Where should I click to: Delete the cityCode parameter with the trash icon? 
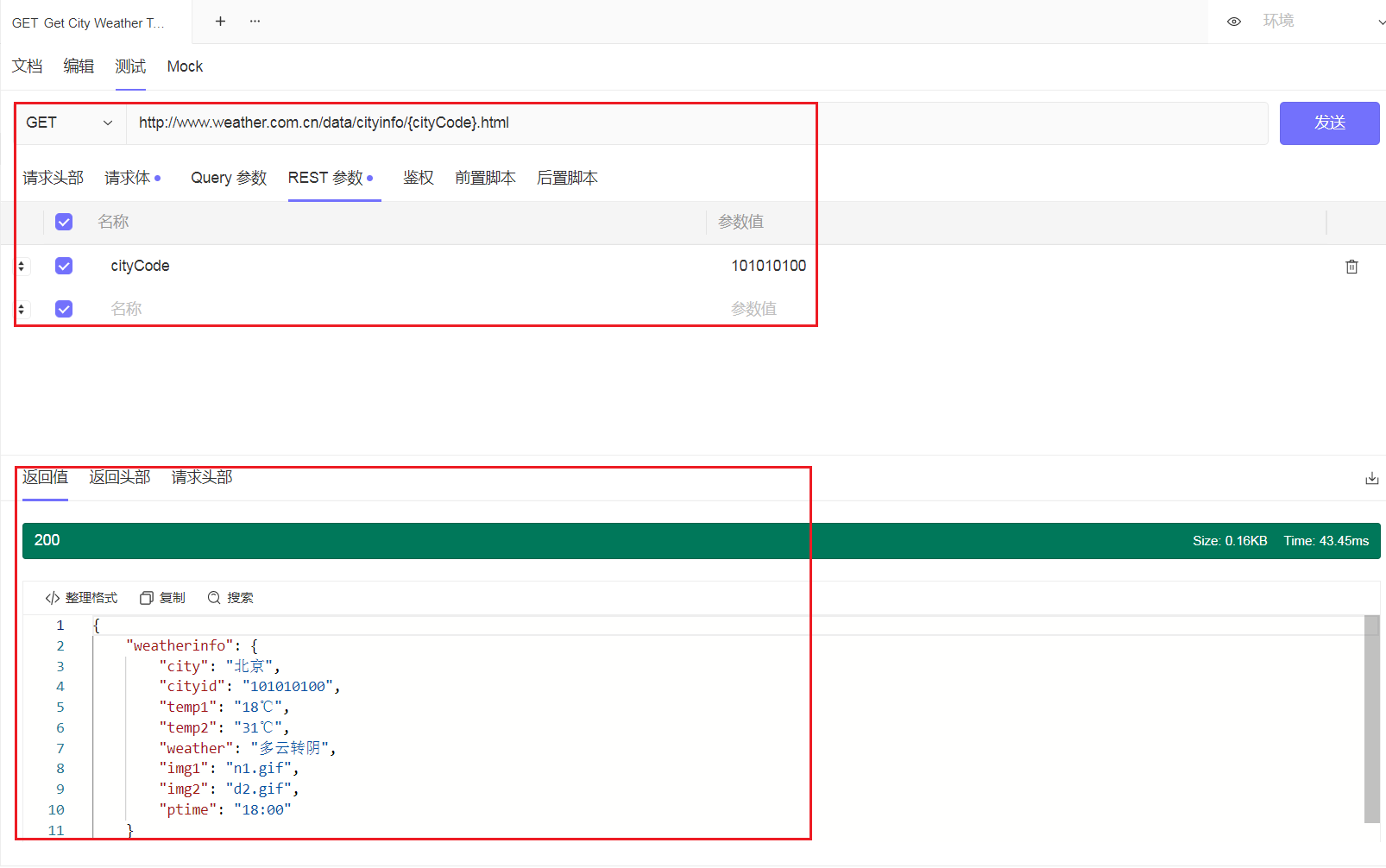point(1351,267)
